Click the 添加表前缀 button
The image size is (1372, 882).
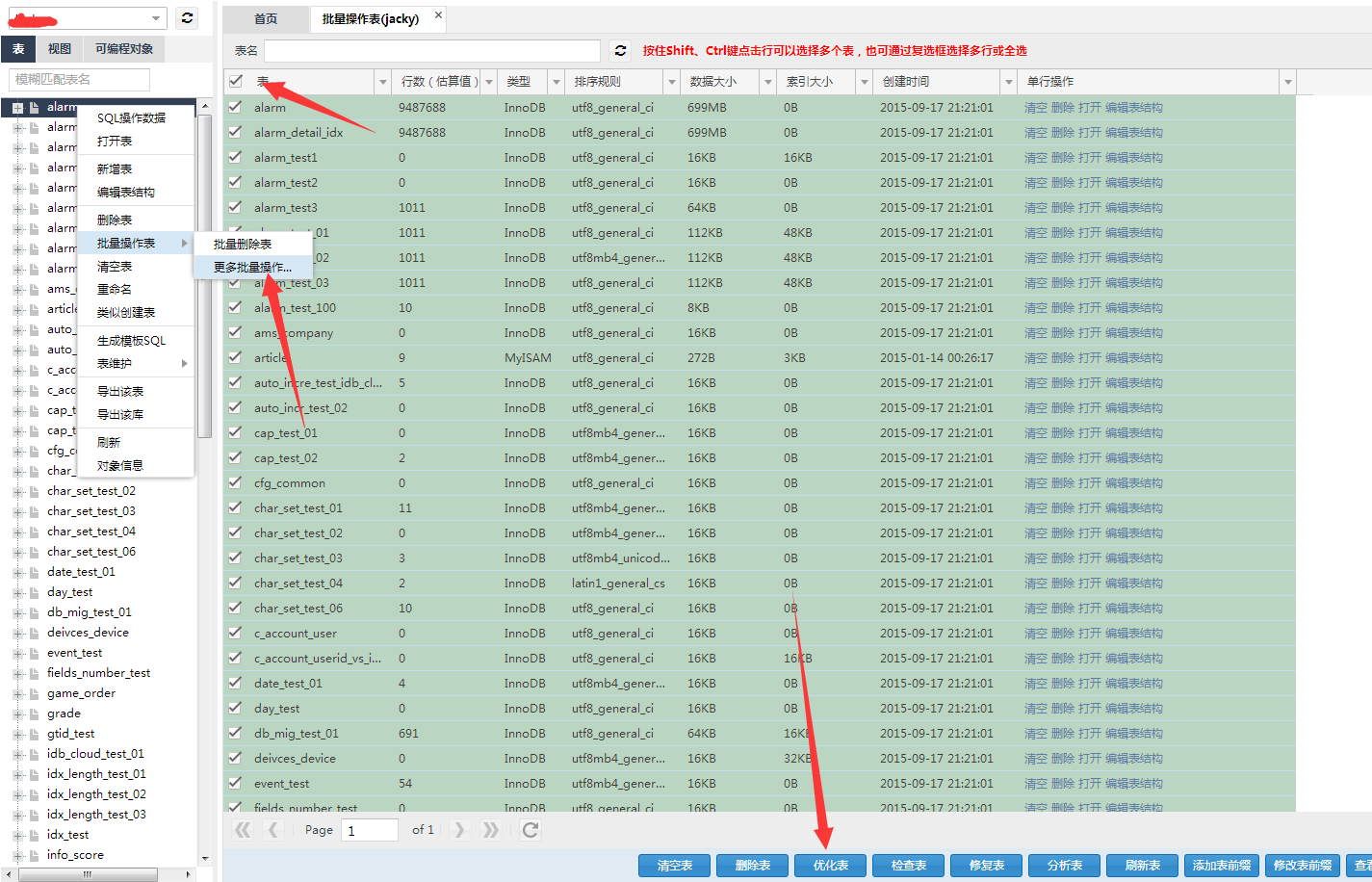point(1221,866)
